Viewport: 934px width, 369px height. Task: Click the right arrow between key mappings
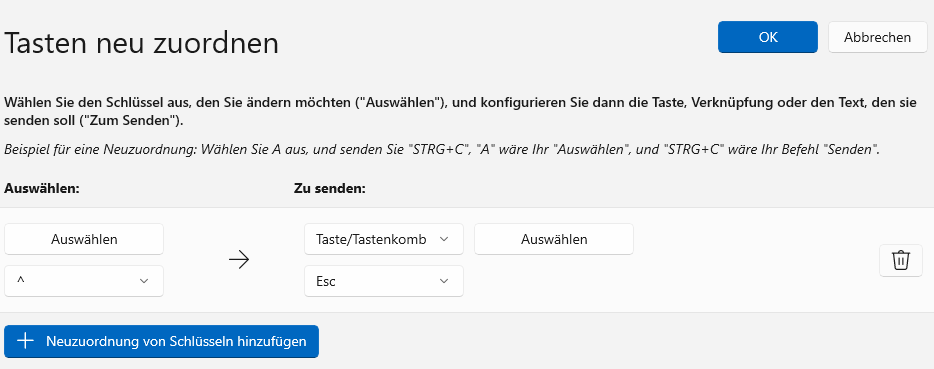pos(239,260)
